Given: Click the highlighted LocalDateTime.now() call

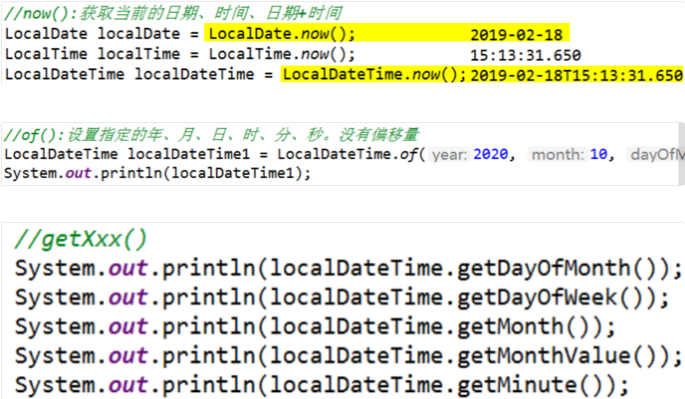Looking at the screenshot, I should [x=374, y=74].
